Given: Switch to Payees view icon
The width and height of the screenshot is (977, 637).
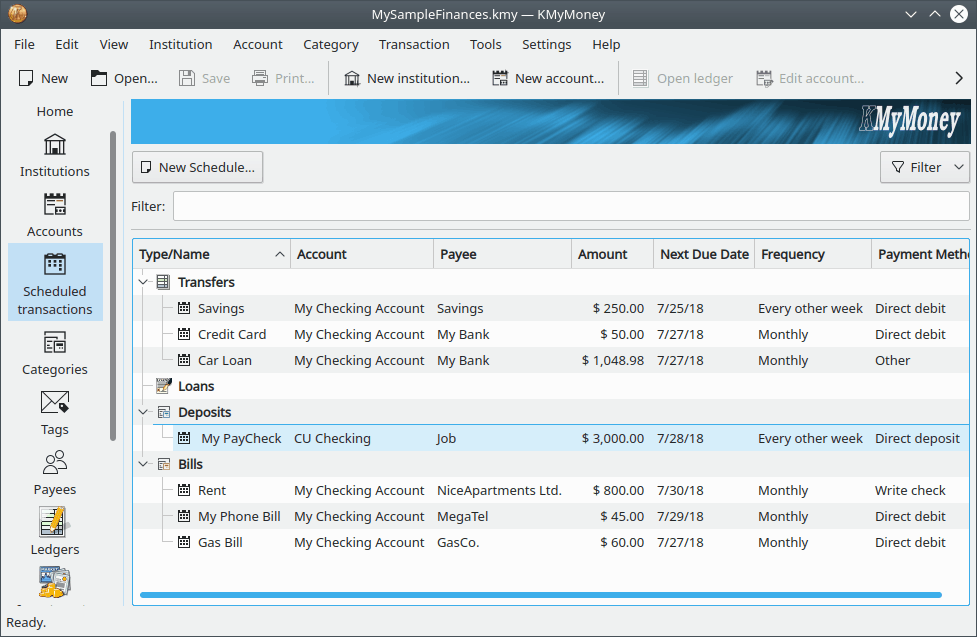Looking at the screenshot, I should (x=55, y=463).
